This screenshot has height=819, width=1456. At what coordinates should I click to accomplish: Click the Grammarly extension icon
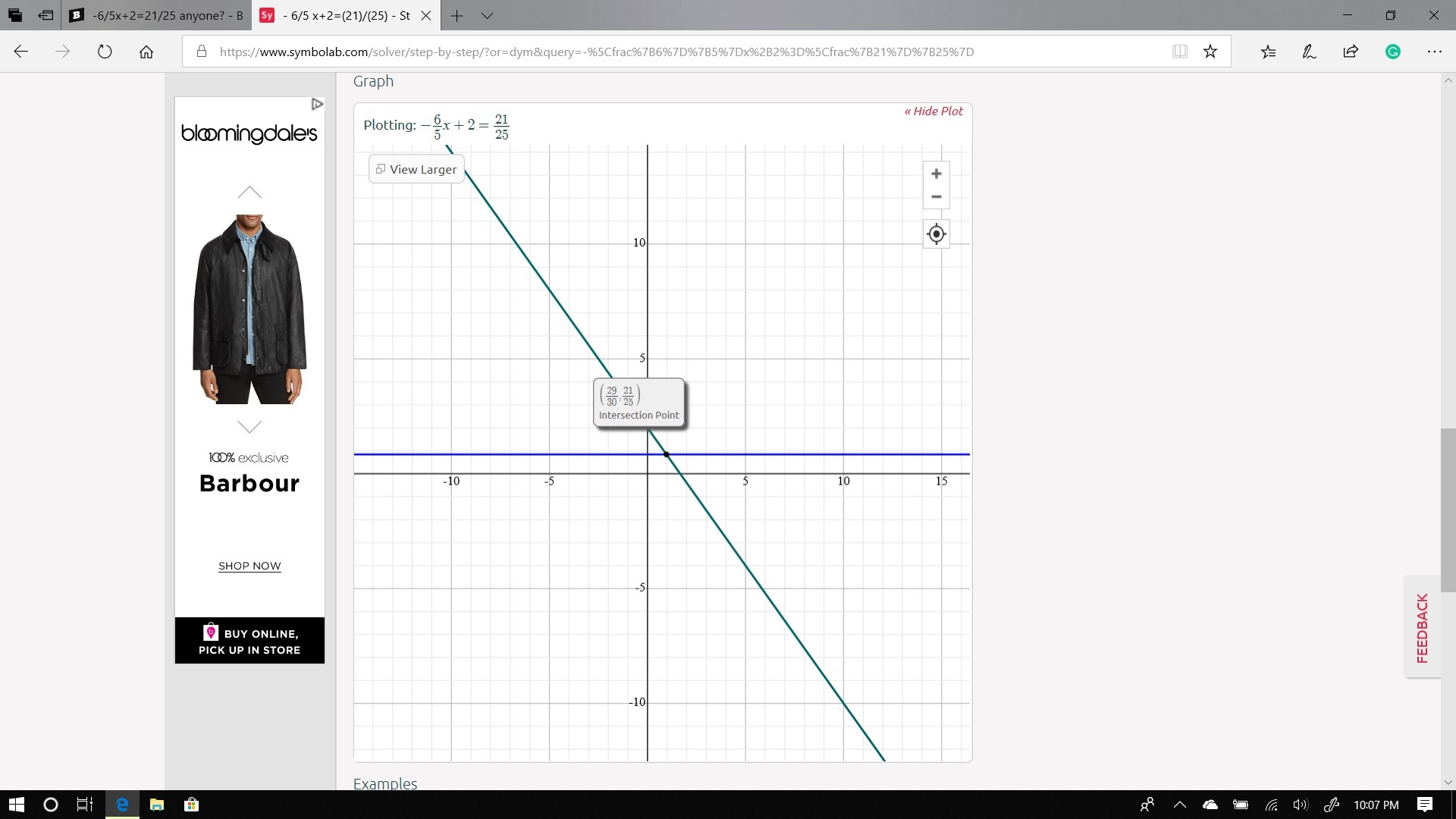coord(1392,52)
